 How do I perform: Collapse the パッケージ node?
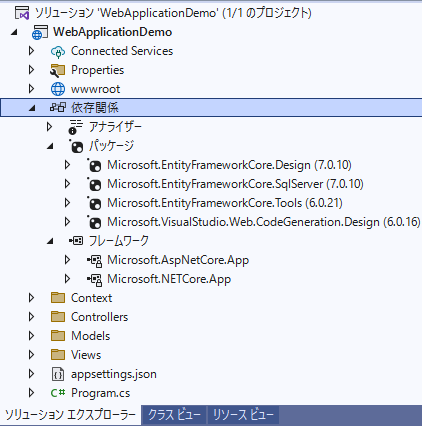pos(50,146)
